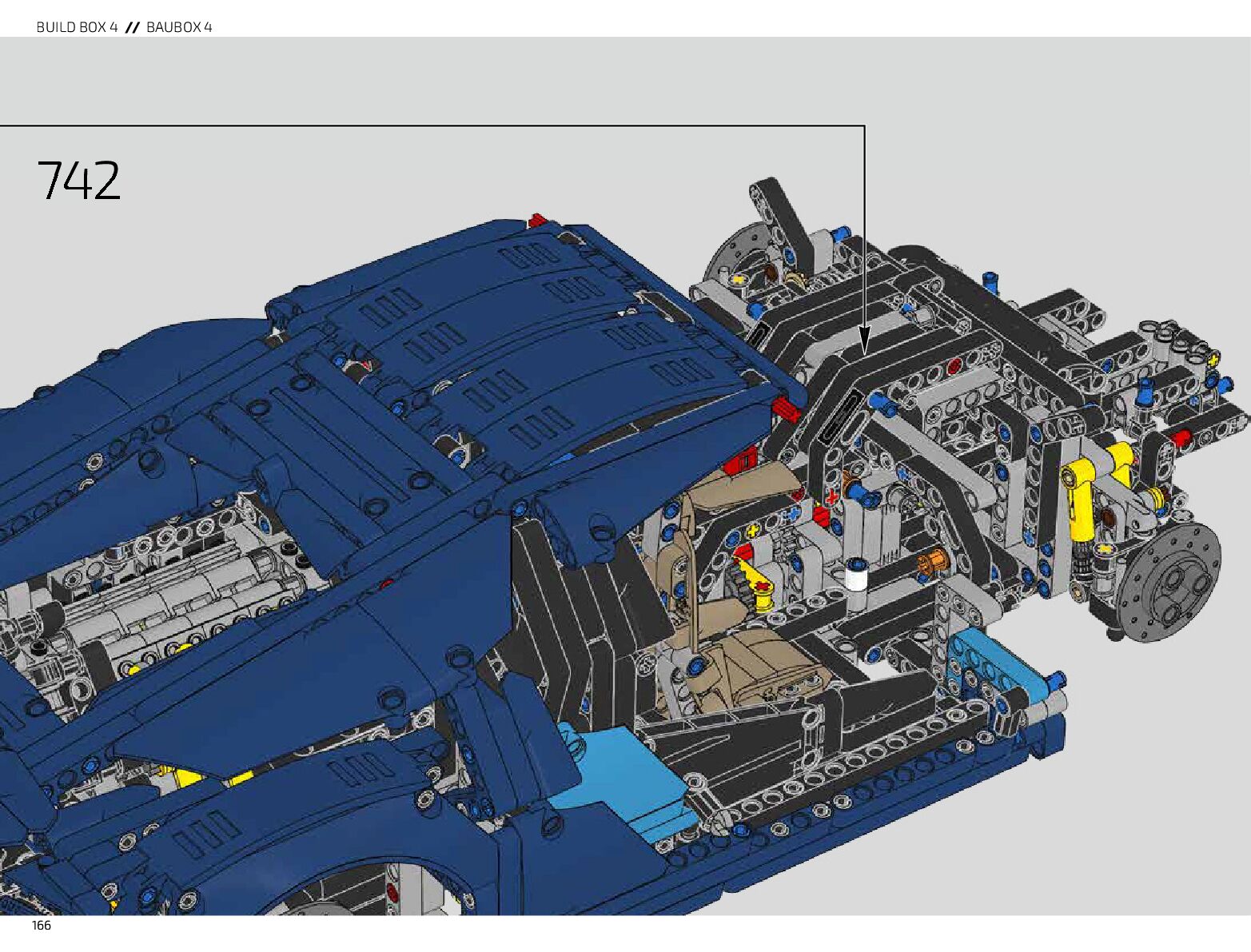
Task: Select the BAUBOX 4 header text
Action: (x=179, y=27)
